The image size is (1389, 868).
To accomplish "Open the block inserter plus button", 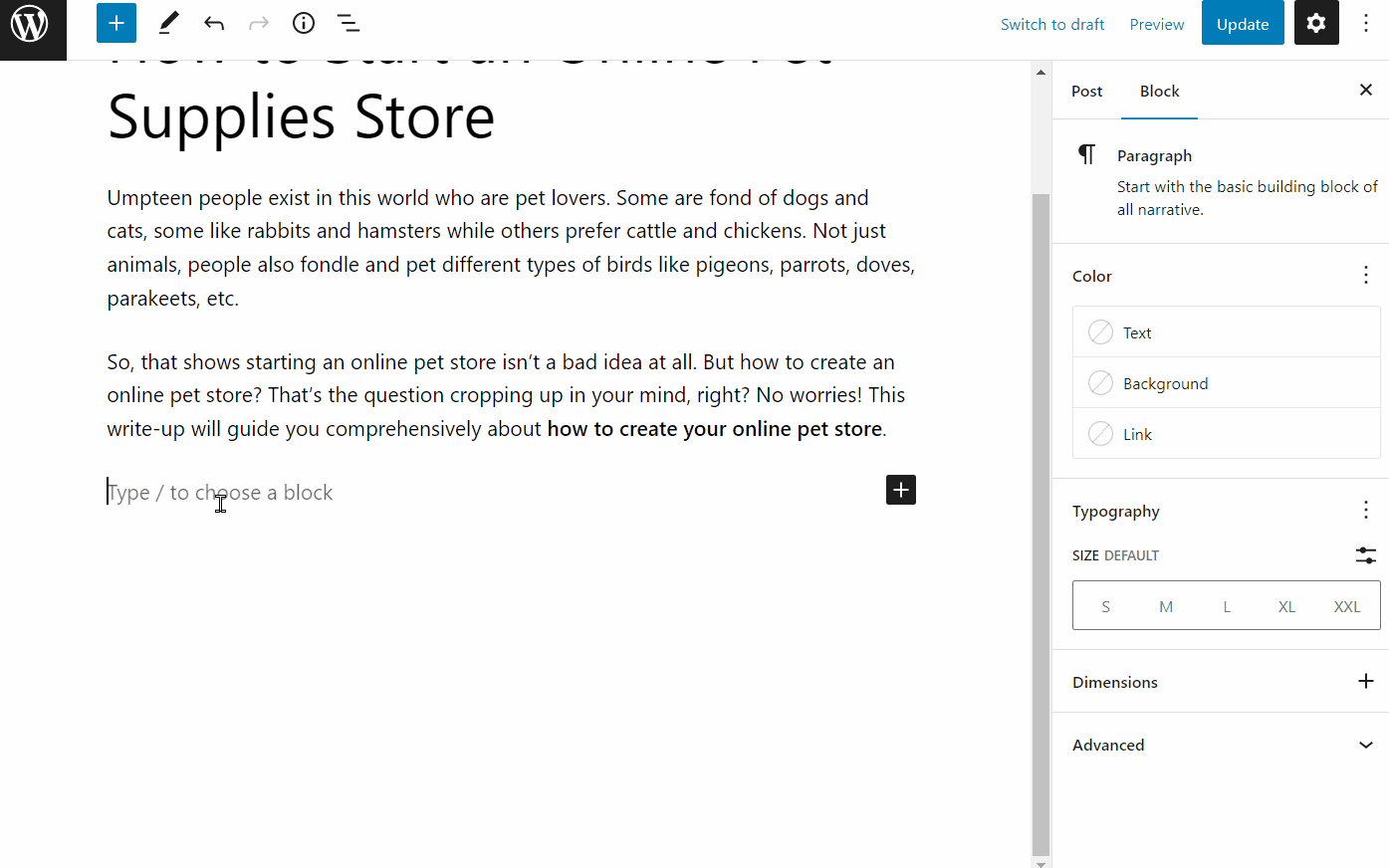I will pyautogui.click(x=116, y=23).
